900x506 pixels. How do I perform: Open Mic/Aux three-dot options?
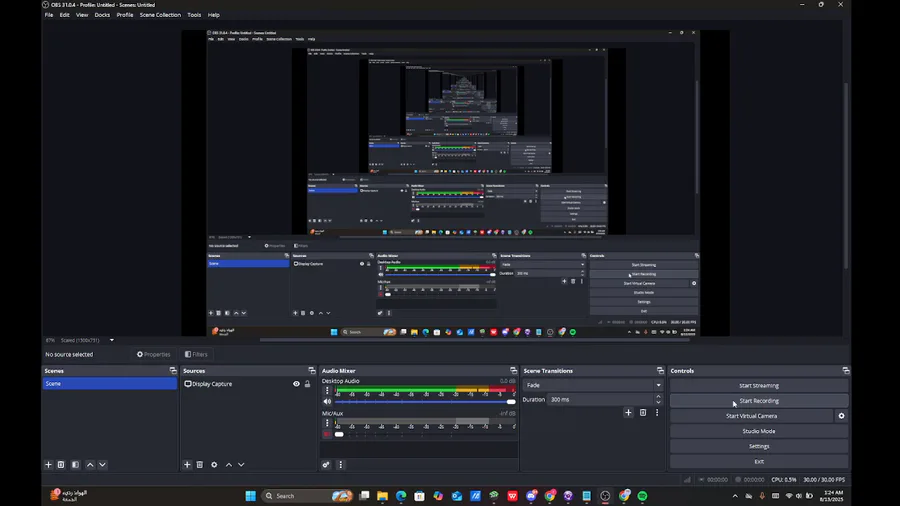[327, 423]
